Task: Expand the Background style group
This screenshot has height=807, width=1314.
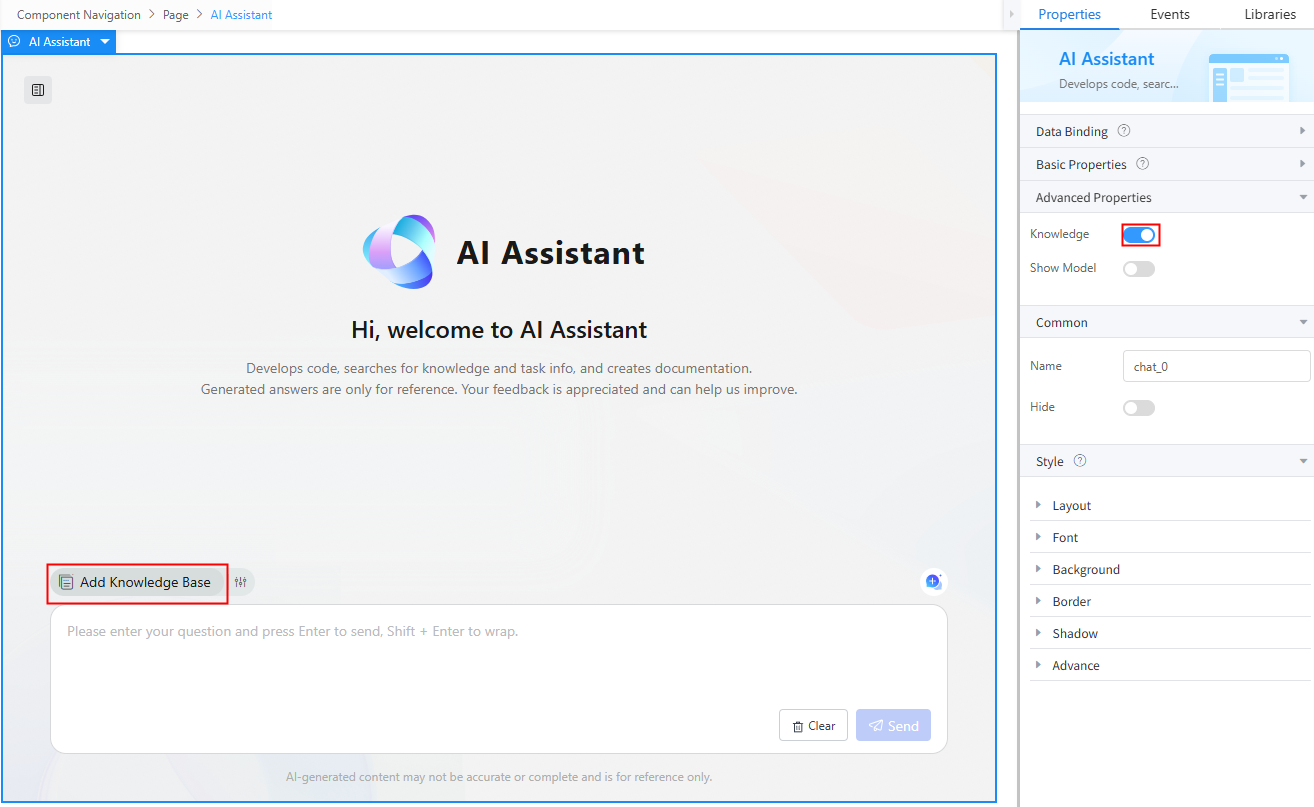Action: point(1170,569)
